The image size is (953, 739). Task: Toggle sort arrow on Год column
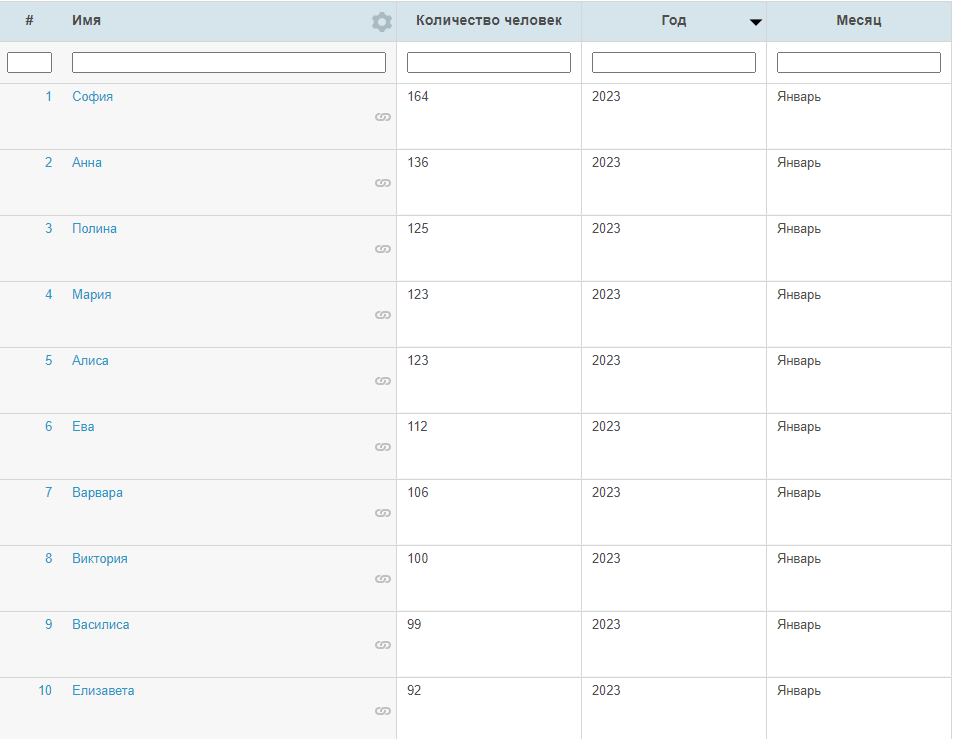[755, 22]
